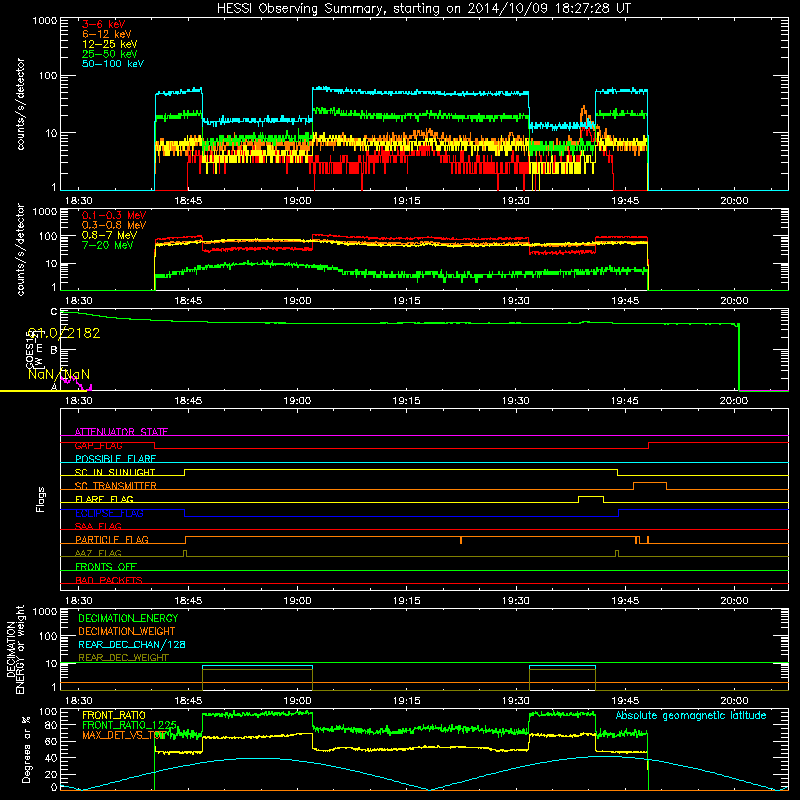Click the orange 6-12 keV flare spike near 19:39
This screenshot has height=800, width=800.
[583, 115]
